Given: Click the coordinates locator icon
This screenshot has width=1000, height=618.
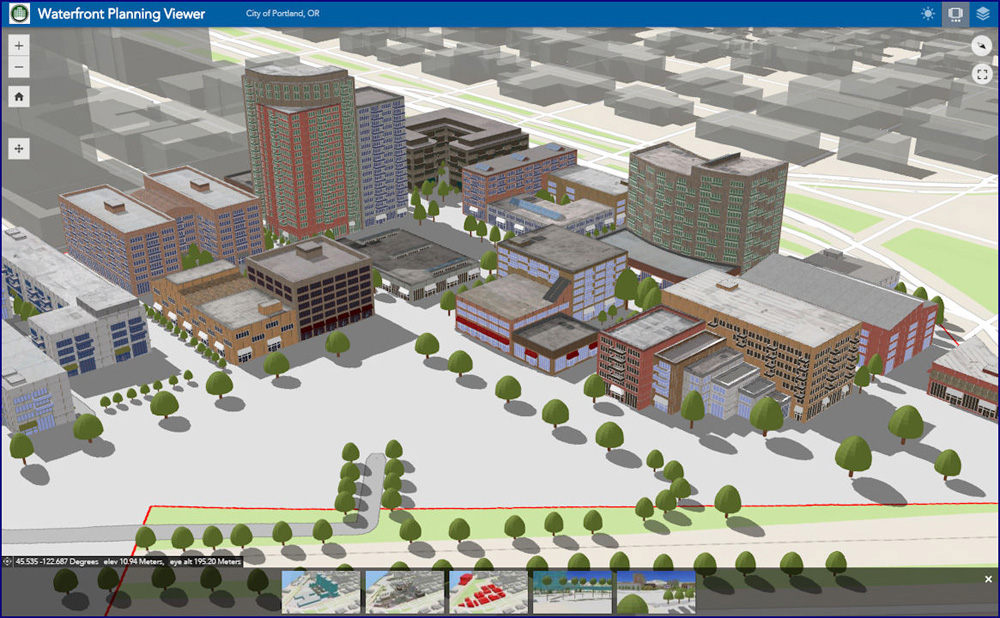Looking at the screenshot, I should coord(8,562).
